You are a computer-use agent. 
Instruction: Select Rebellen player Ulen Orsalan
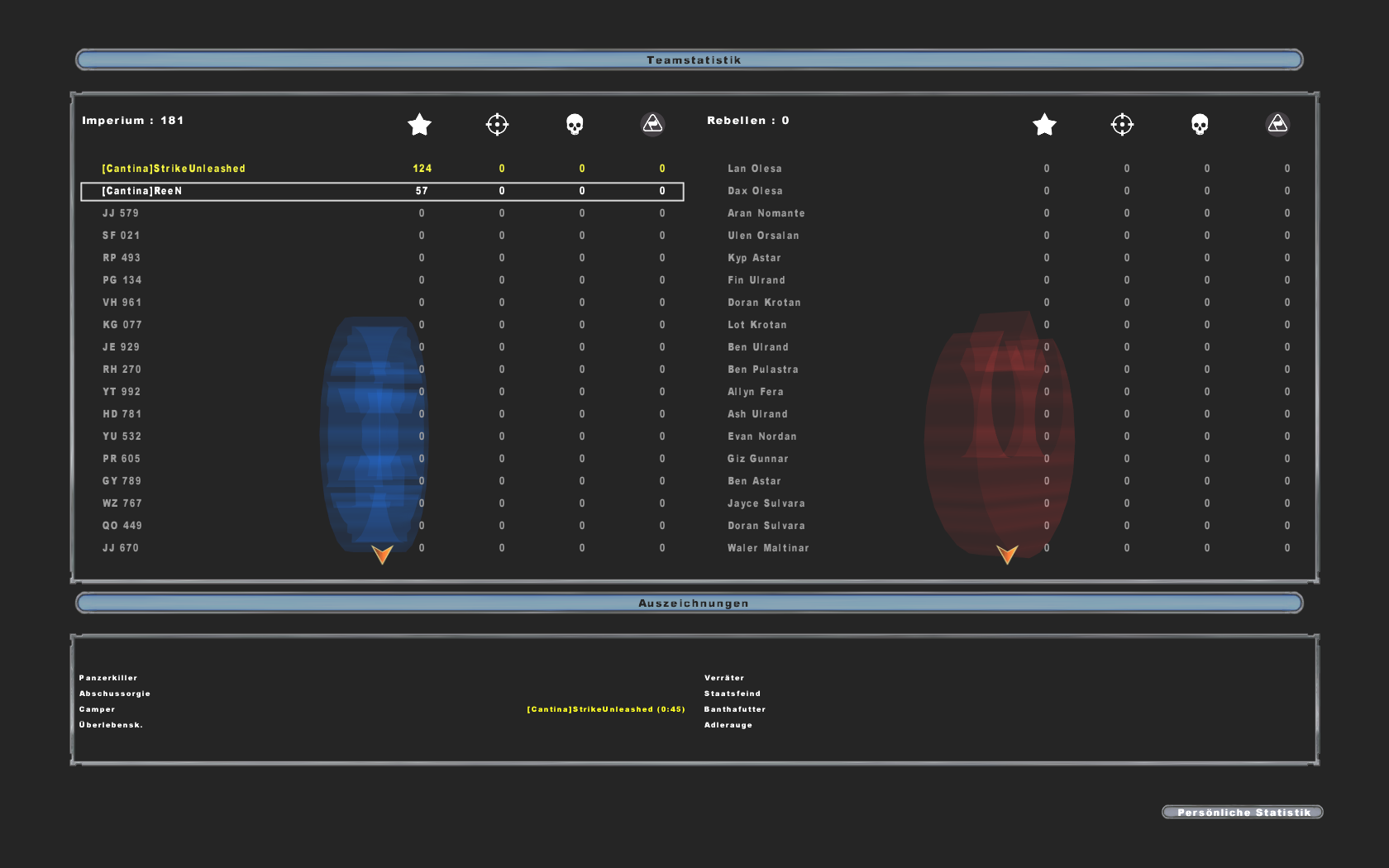pyautogui.click(x=763, y=236)
